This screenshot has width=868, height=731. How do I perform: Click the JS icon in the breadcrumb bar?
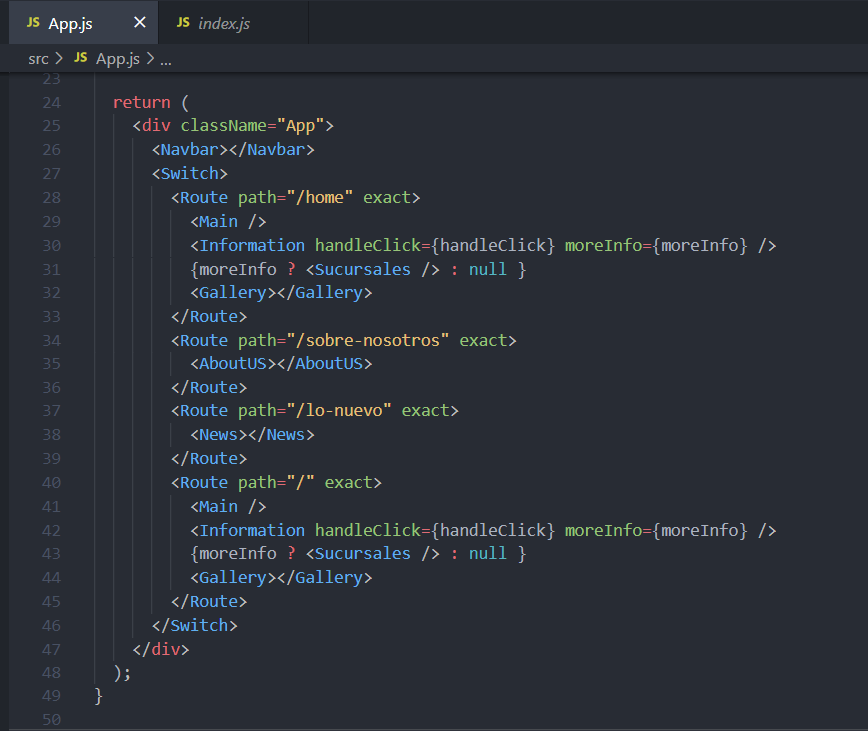click(x=80, y=58)
